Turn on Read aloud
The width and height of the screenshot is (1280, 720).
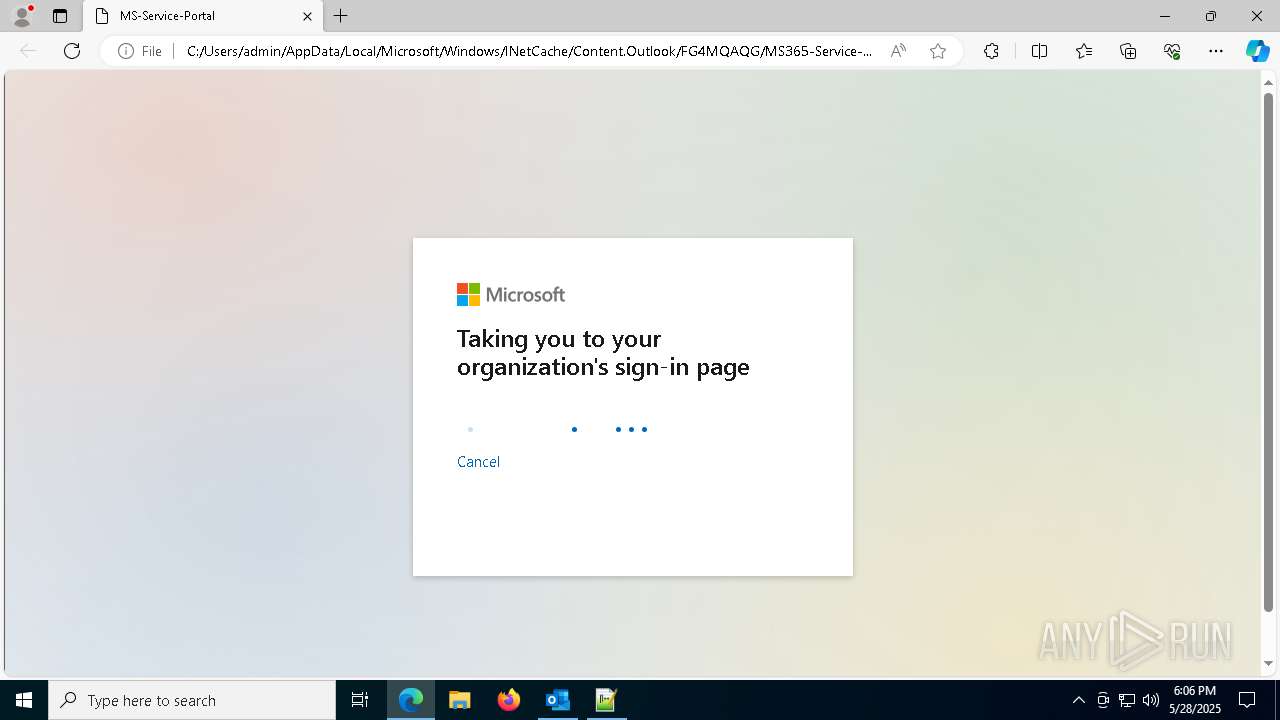(x=898, y=51)
